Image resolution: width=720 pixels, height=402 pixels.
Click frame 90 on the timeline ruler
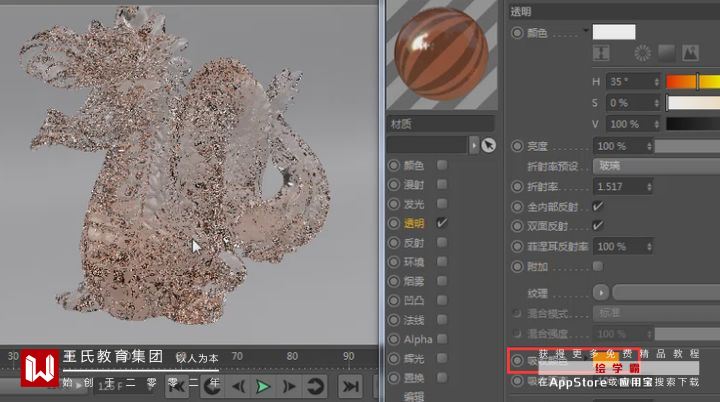[349, 356]
